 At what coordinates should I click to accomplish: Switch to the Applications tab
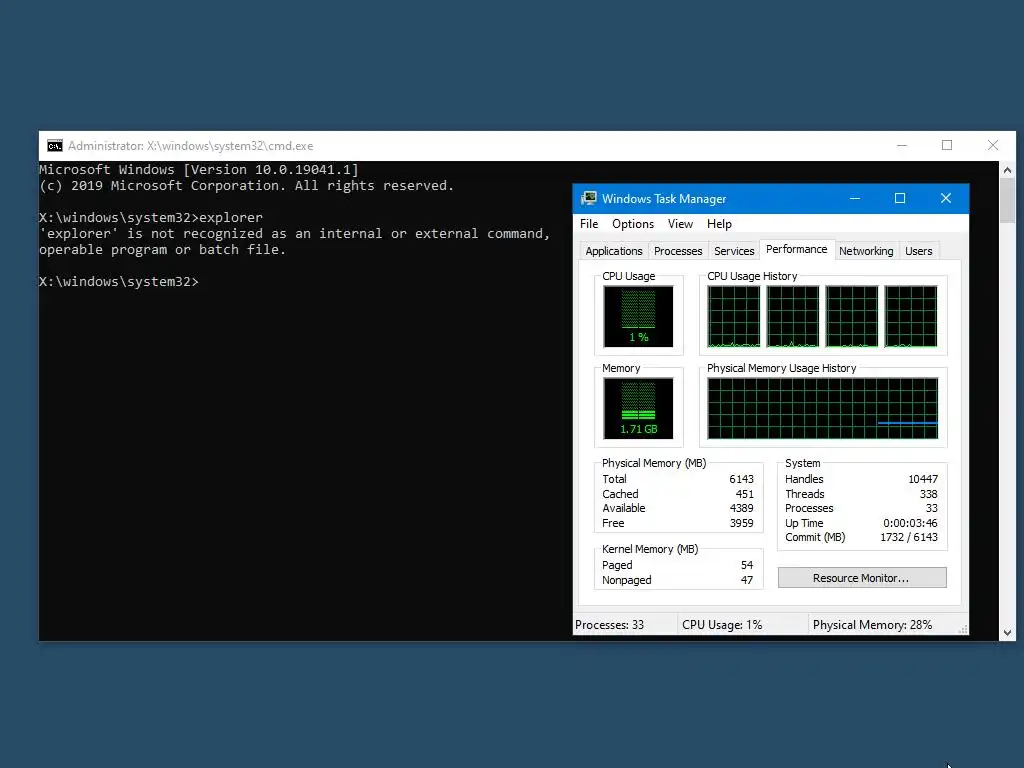tap(614, 251)
